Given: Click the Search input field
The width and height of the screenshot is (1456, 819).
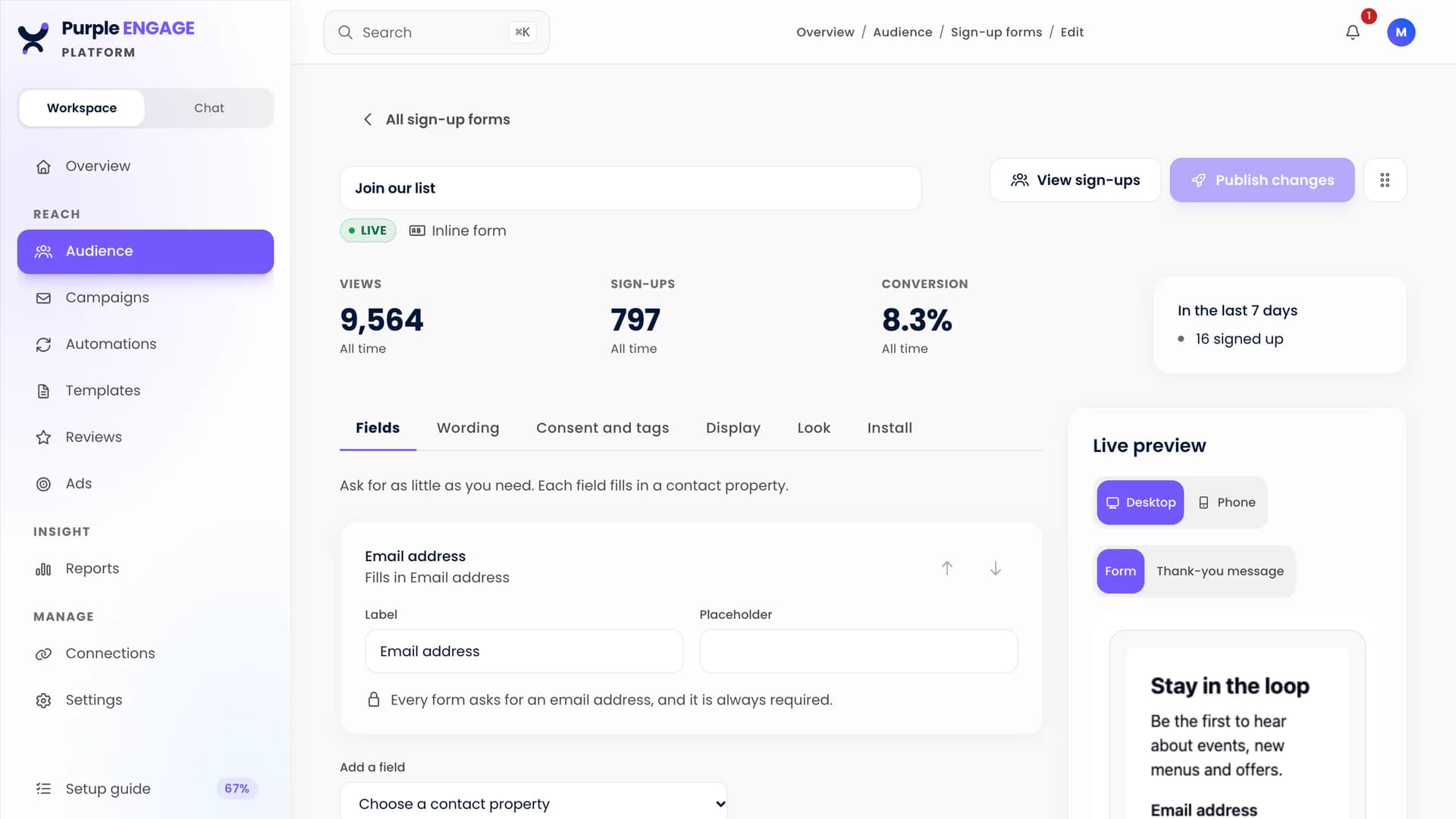Looking at the screenshot, I should pyautogui.click(x=437, y=33).
